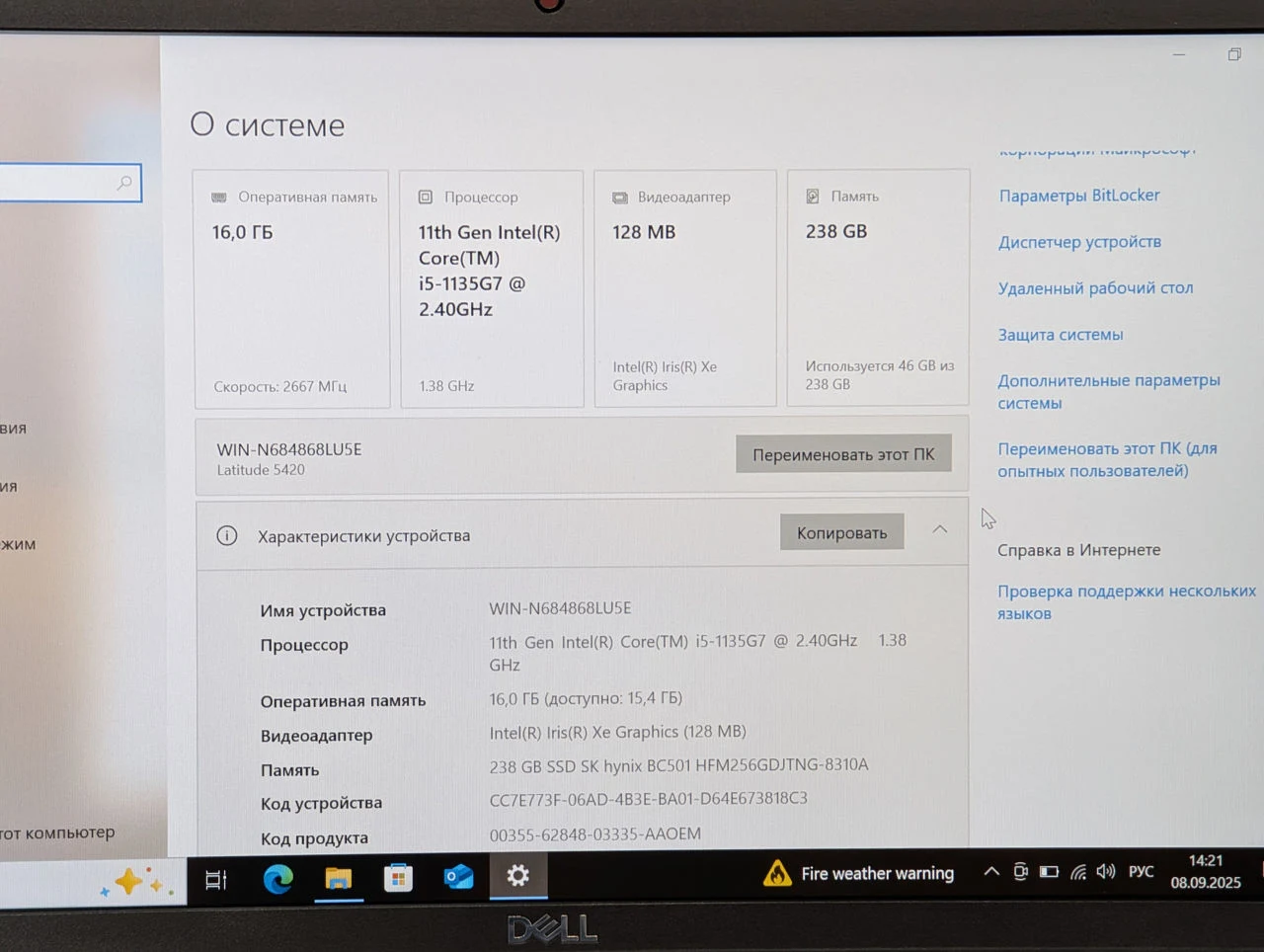The image size is (1264, 952).
Task: Open Дополнительные параметры системы link
Action: coord(1109,391)
